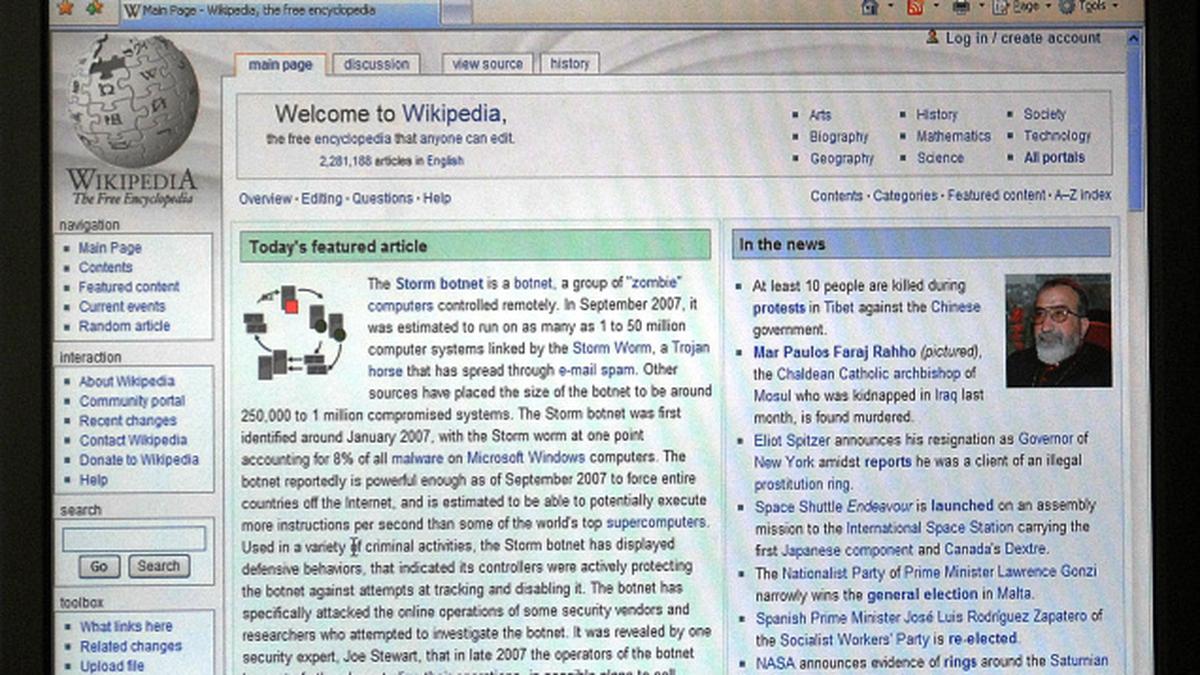
Task: Click inside the search input box
Action: [134, 538]
